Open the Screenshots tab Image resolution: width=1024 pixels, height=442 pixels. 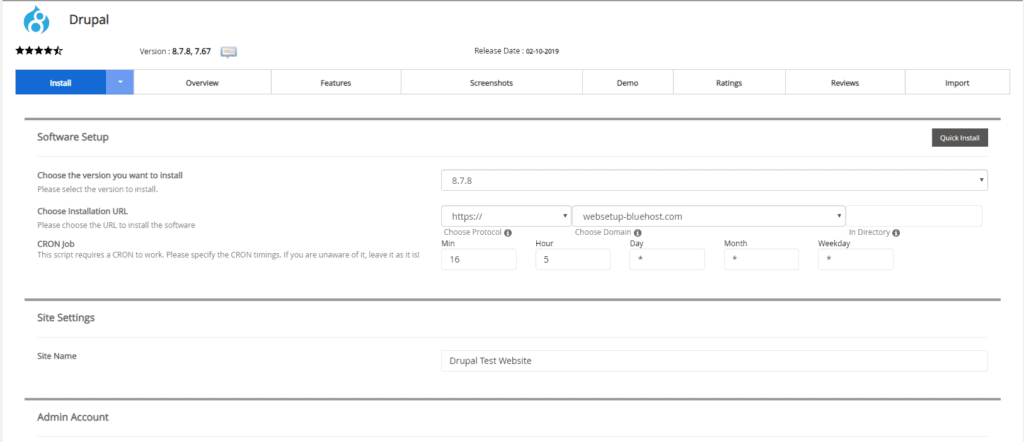coord(491,83)
